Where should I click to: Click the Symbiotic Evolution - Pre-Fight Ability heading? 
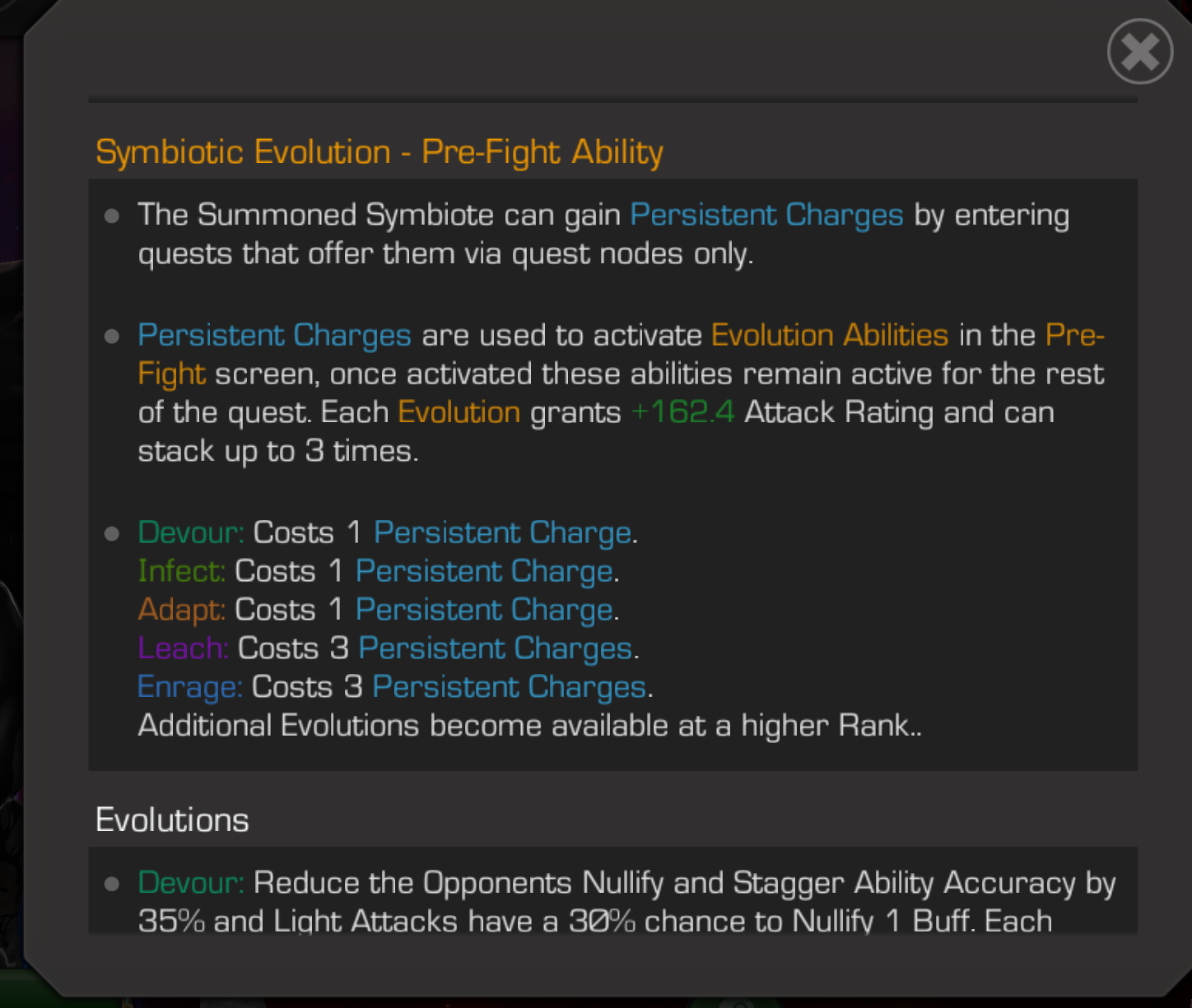click(x=379, y=152)
